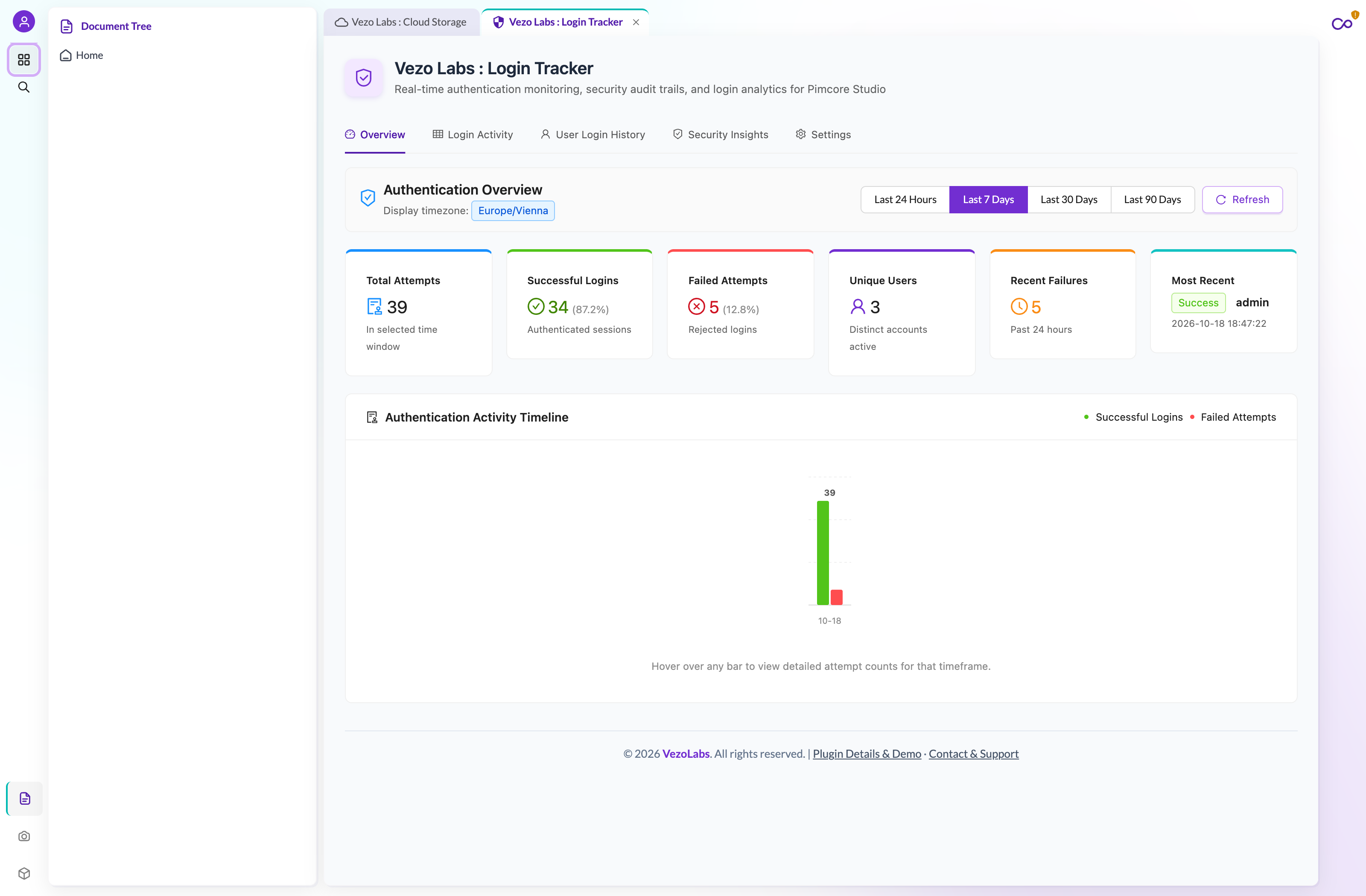Select the Last 7 Days range
The width and height of the screenshot is (1366, 896).
[x=988, y=200]
